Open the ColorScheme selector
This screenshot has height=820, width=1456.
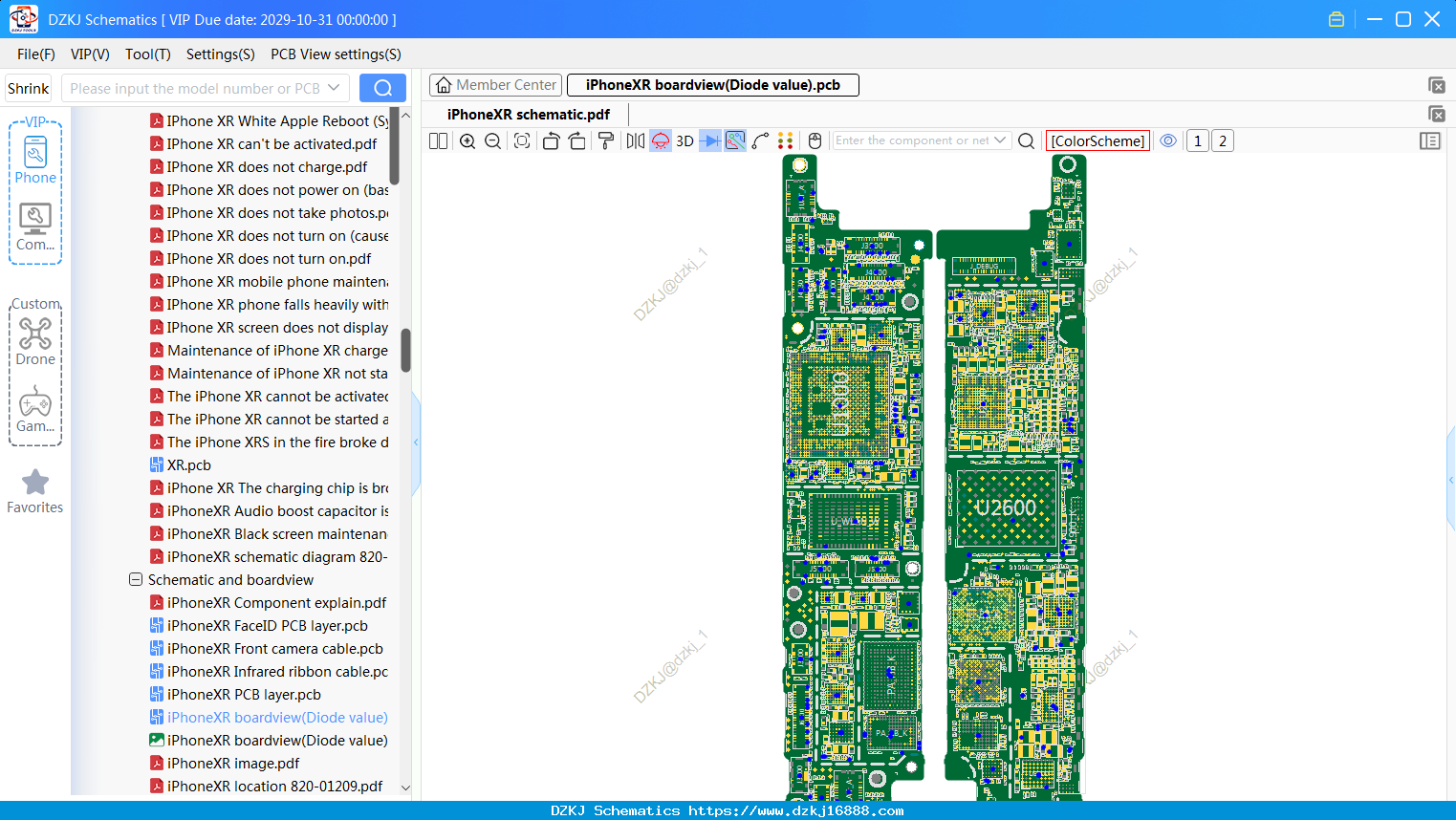1097,141
